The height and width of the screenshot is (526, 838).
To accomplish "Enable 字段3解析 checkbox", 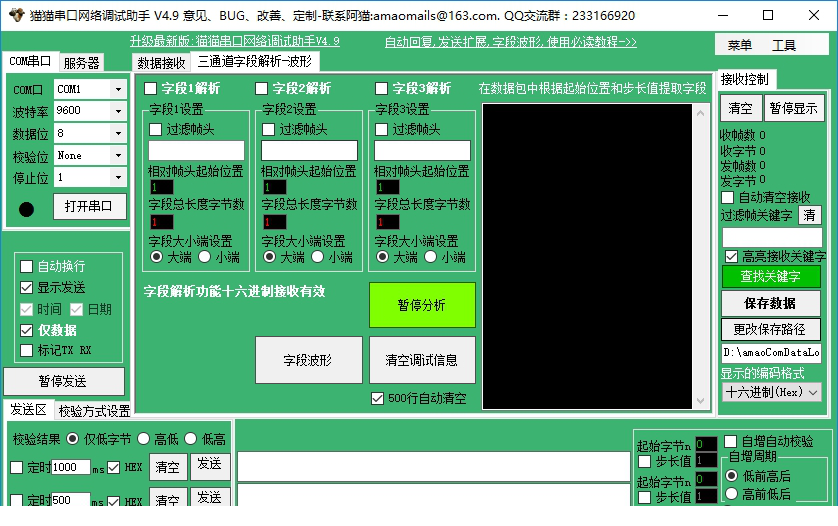I will point(381,88).
